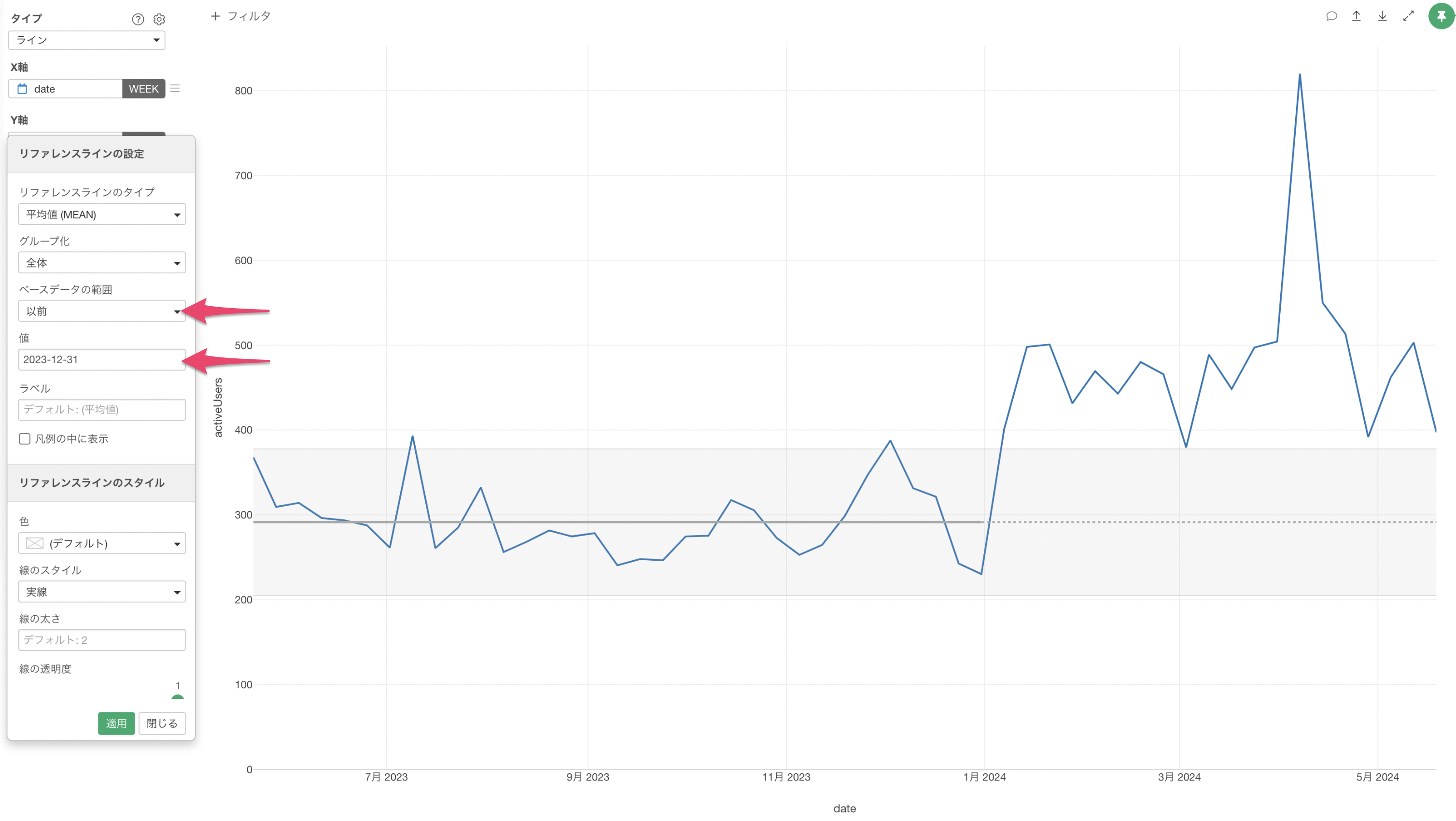This screenshot has width=1456, height=821.
Task: Click the download arrow icon
Action: click(1382, 16)
